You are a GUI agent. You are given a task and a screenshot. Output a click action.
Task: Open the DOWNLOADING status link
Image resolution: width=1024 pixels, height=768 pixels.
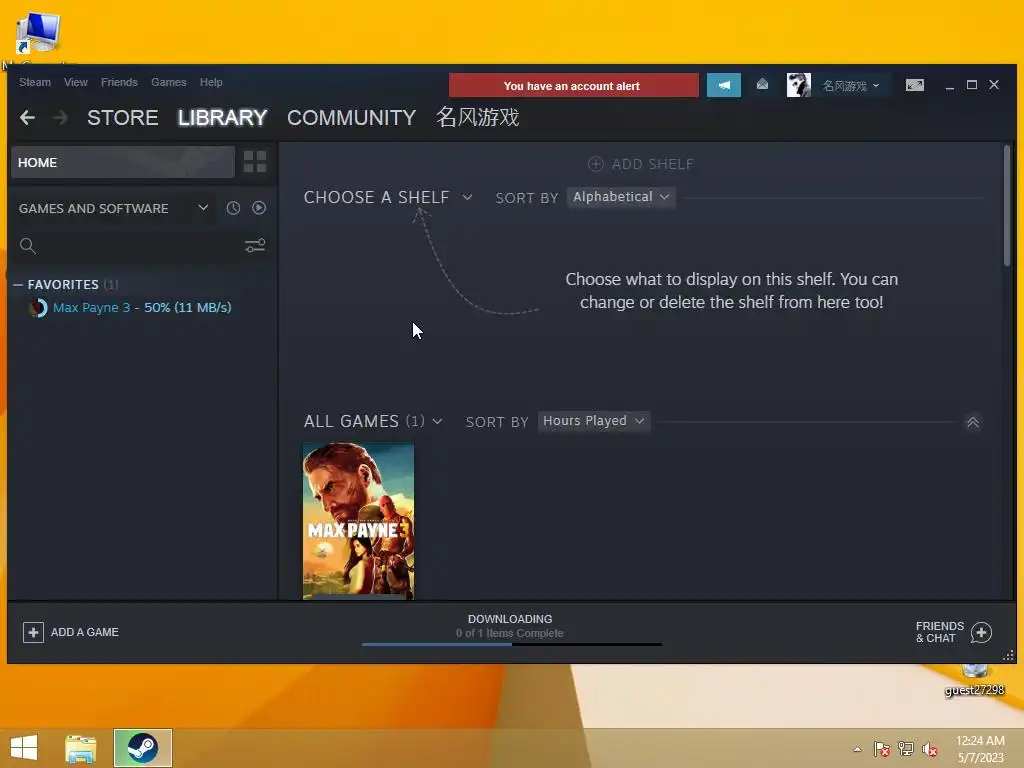click(x=510, y=619)
